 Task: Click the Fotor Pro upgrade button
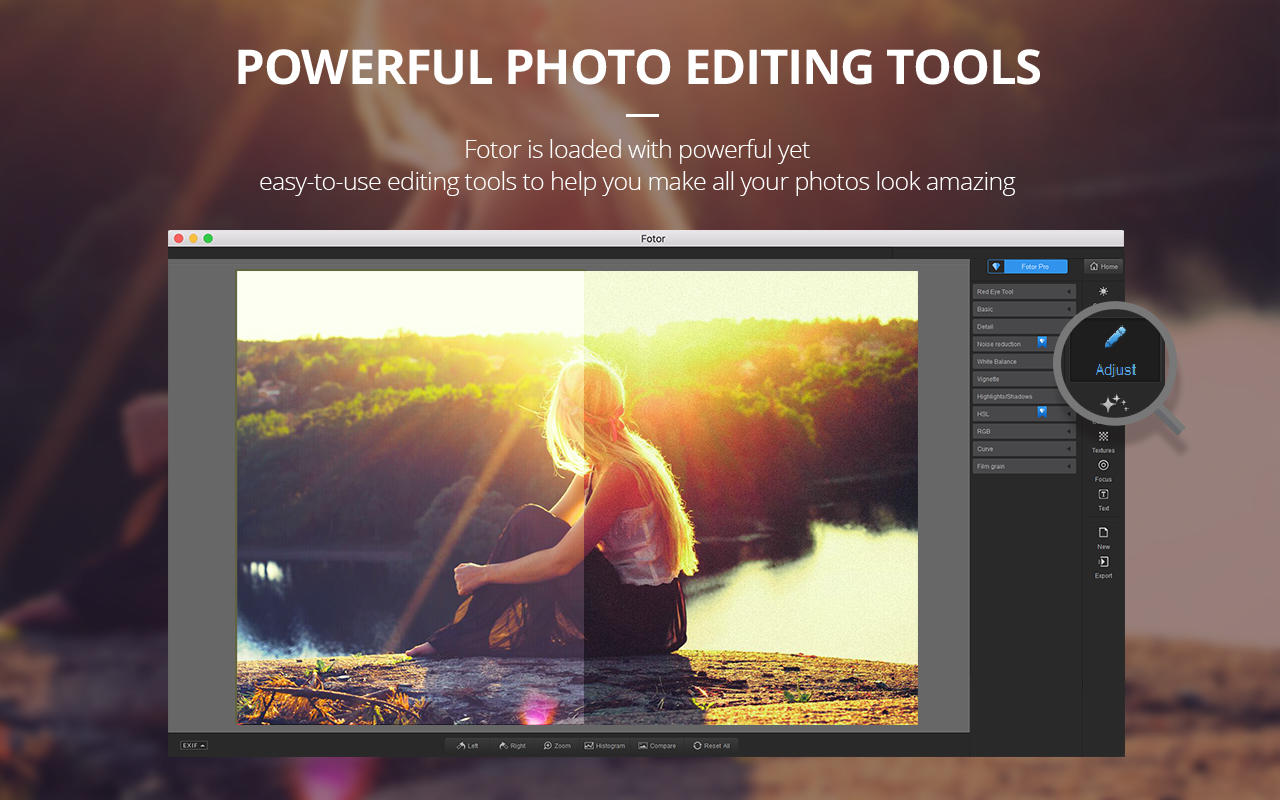click(1027, 267)
